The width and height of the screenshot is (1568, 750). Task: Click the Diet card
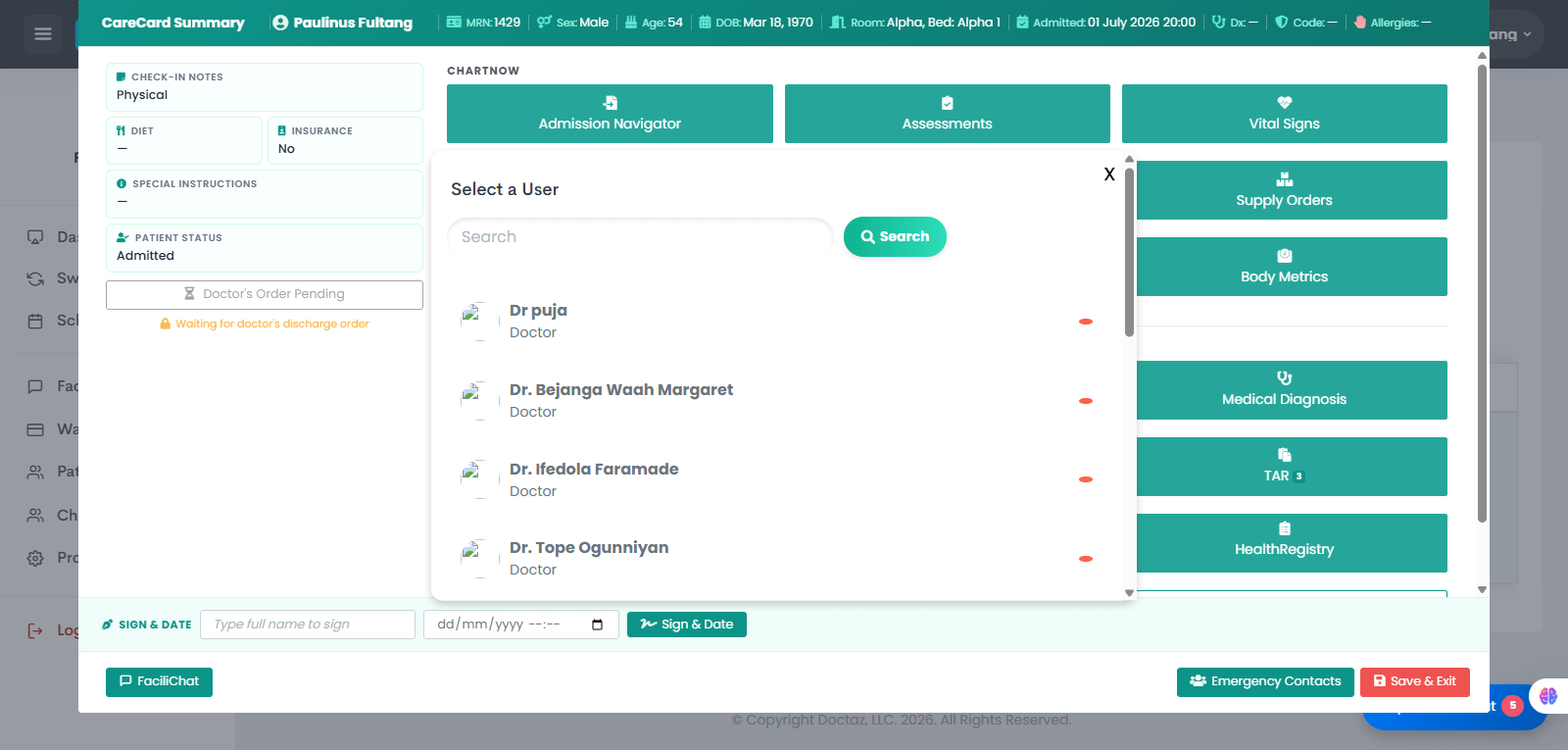coord(184,140)
